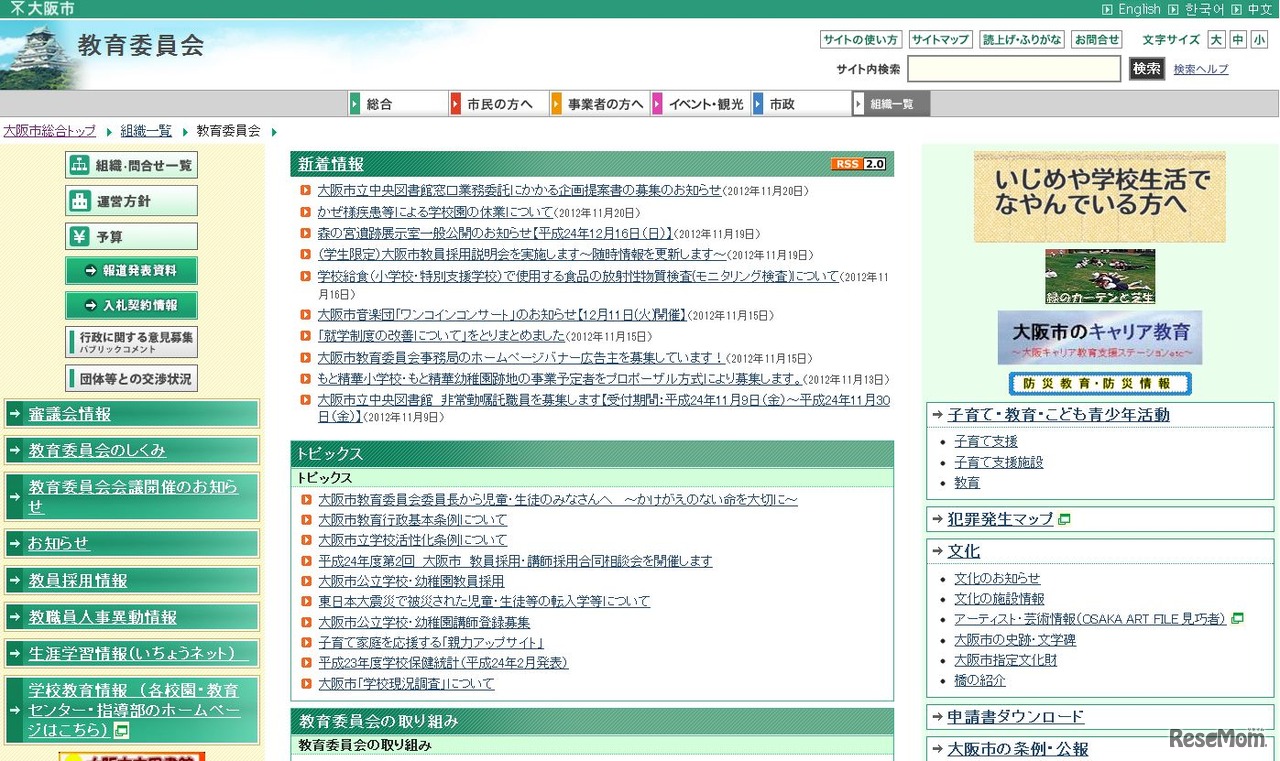
Task: Switch text size to 大 (large)
Action: 1216,39
